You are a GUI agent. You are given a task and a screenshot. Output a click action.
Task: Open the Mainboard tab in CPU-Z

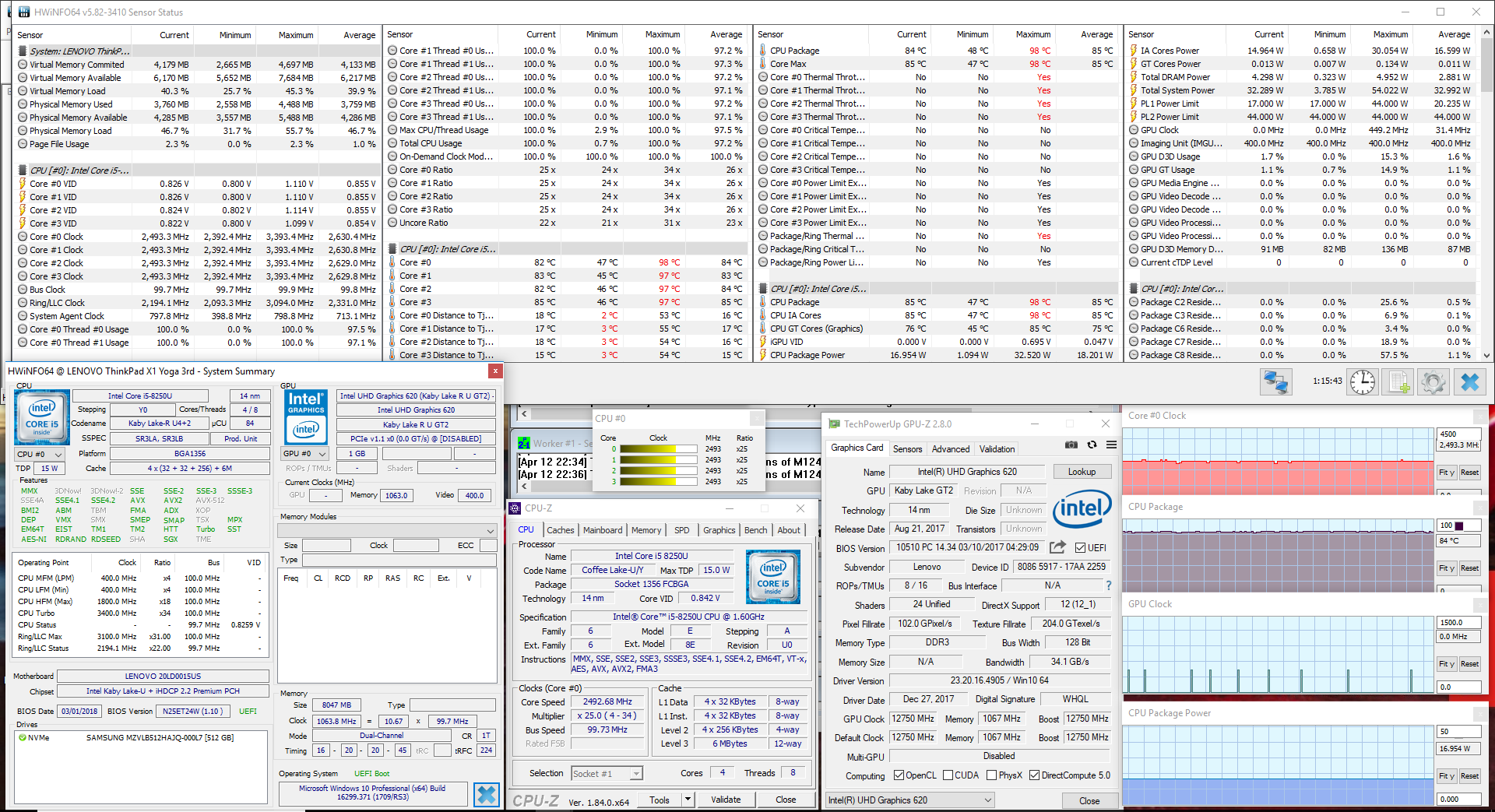coord(603,530)
